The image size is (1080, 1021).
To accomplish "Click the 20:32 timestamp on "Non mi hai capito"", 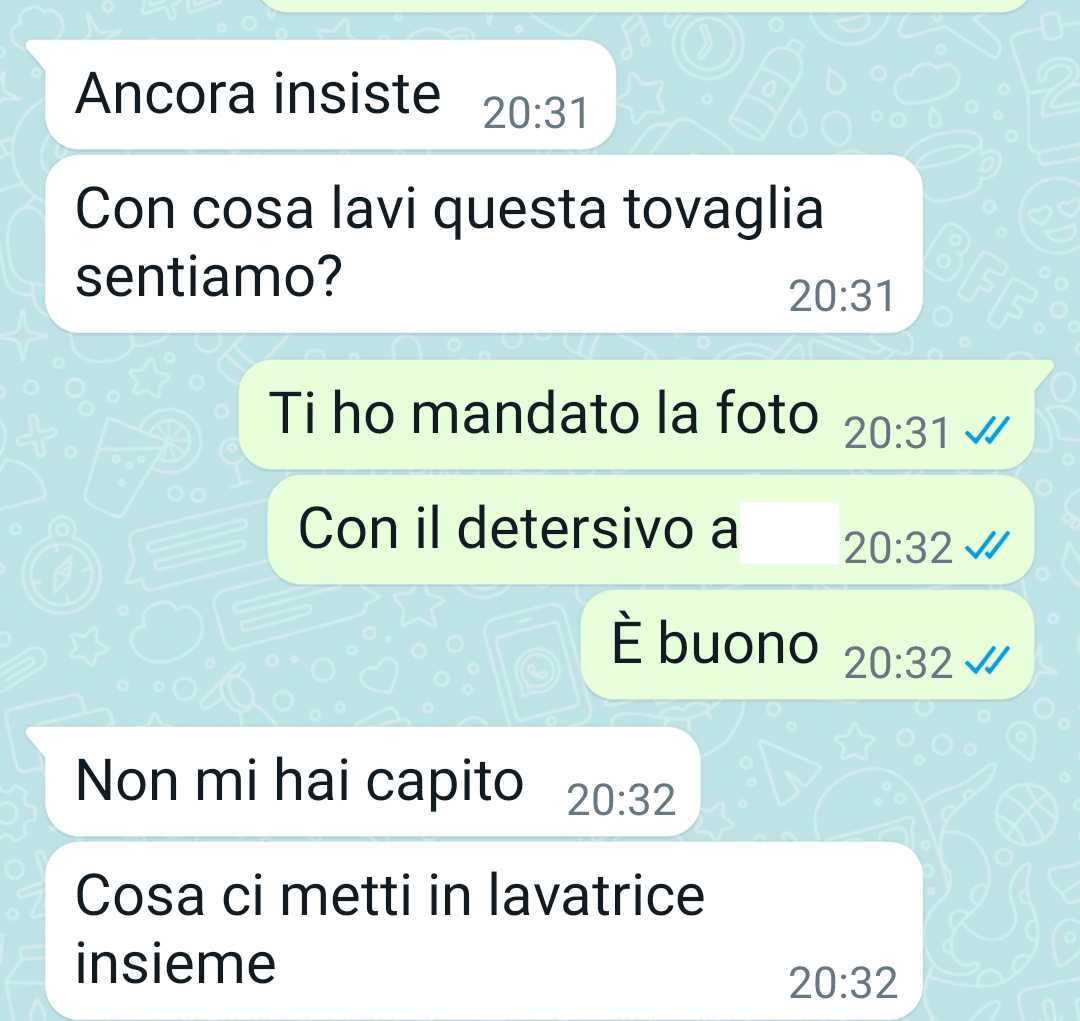I will pos(621,800).
